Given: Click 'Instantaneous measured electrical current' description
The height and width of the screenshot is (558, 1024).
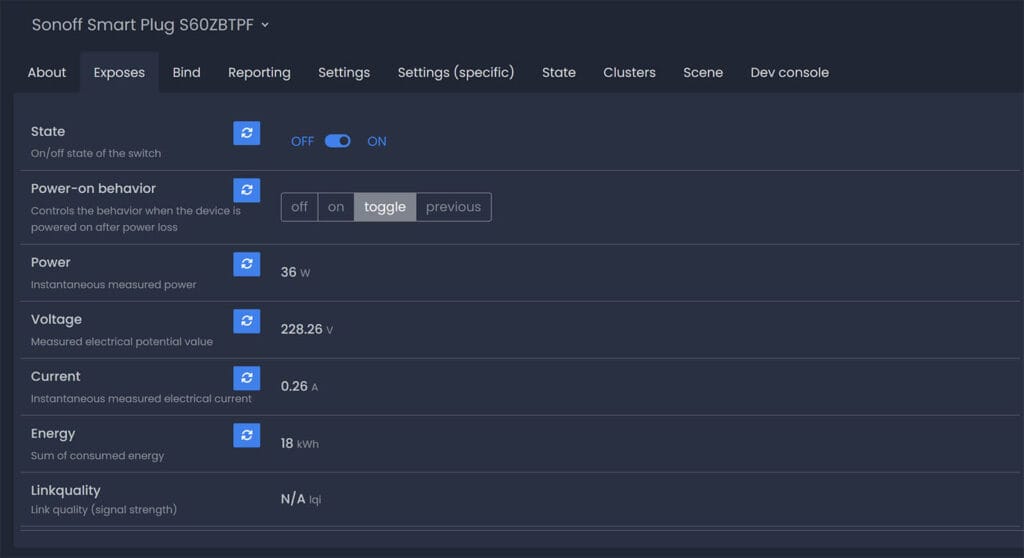Looking at the screenshot, I should pyautogui.click(x=141, y=399).
